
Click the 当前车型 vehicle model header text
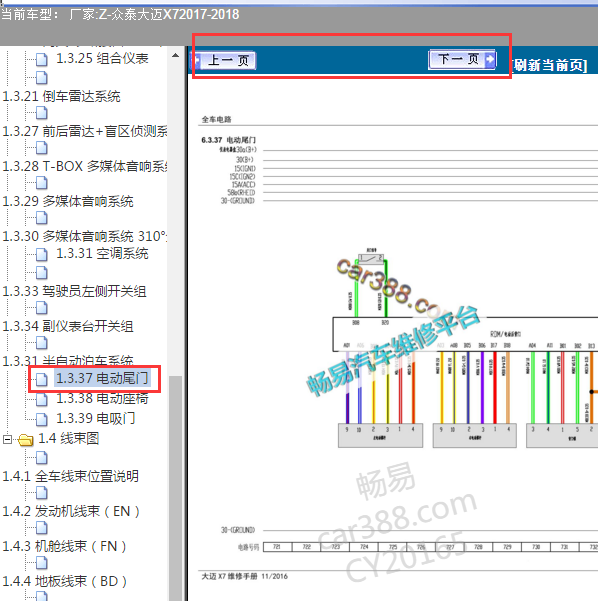point(120,15)
